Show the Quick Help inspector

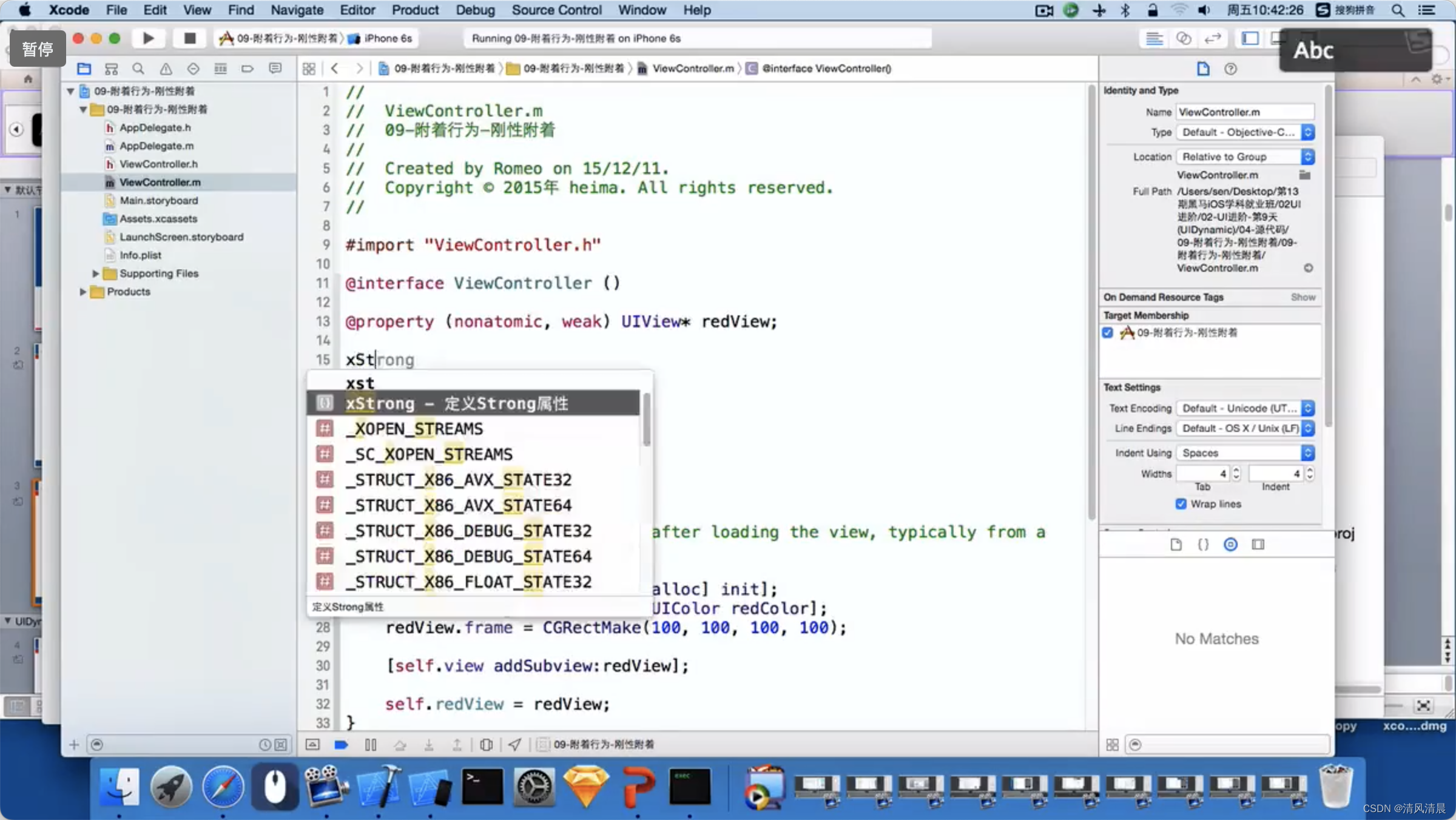click(1230, 69)
